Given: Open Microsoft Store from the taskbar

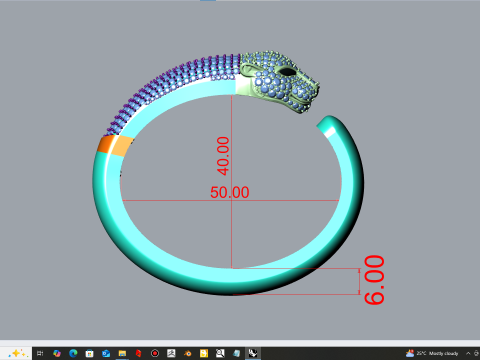Looking at the screenshot, I should [x=89, y=353].
